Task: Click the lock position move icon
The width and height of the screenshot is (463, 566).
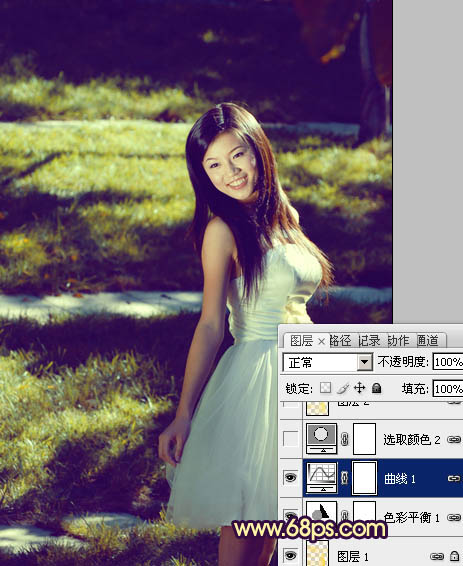Action: pyautogui.click(x=359, y=388)
